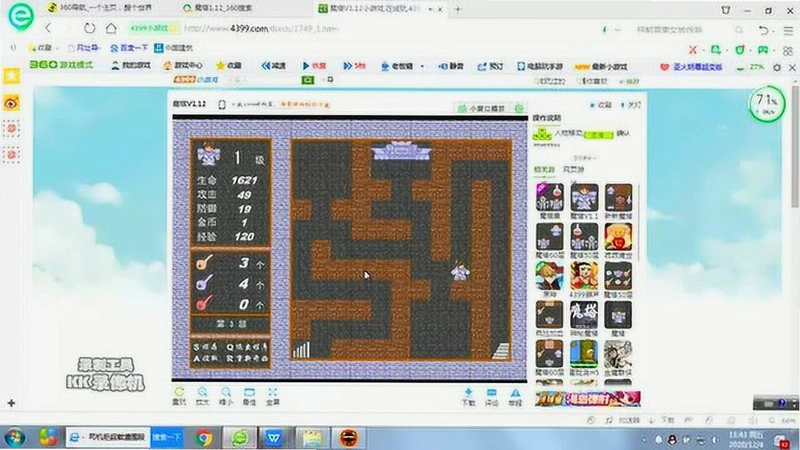Click the play speed button in game toolbar
Viewport: 800px width, 450px height.
pos(314,66)
